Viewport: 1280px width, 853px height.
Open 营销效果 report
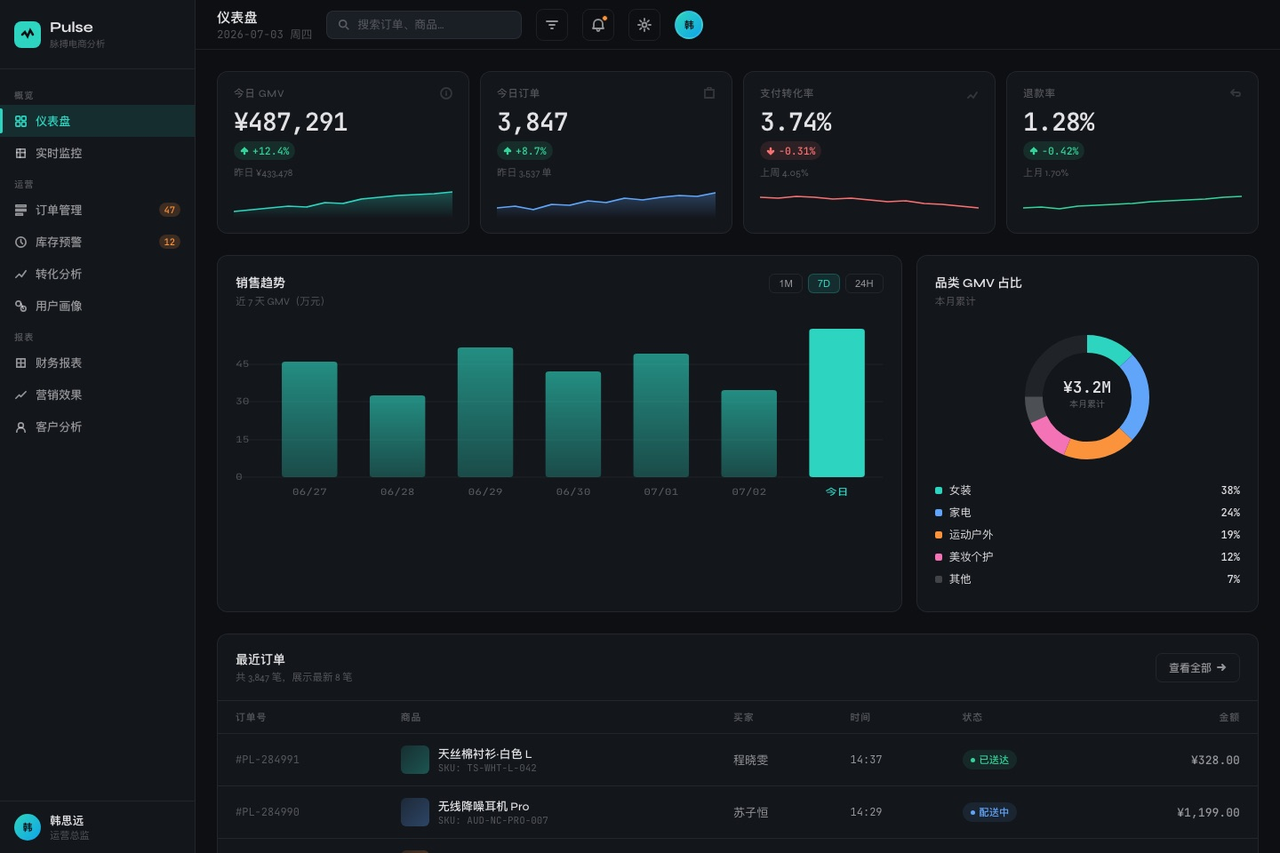click(97, 395)
